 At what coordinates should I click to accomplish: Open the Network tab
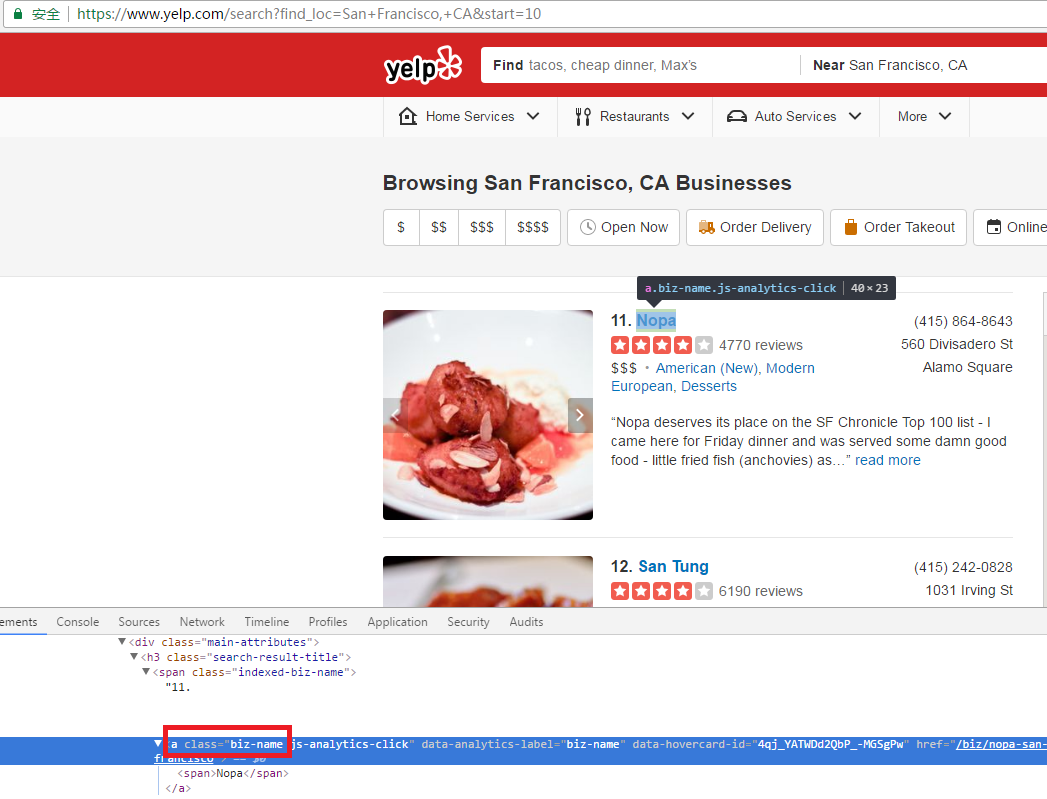[x=202, y=621]
